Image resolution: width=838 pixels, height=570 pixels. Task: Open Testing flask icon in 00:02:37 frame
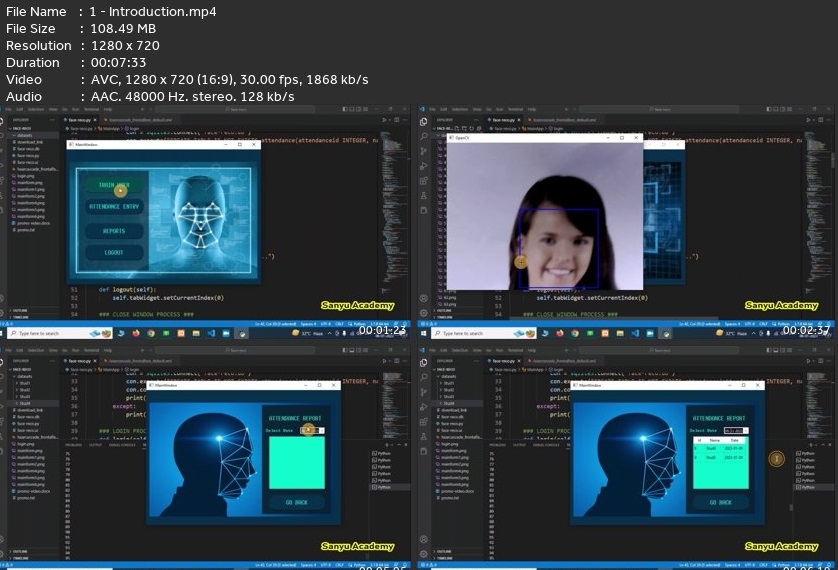(x=424, y=196)
